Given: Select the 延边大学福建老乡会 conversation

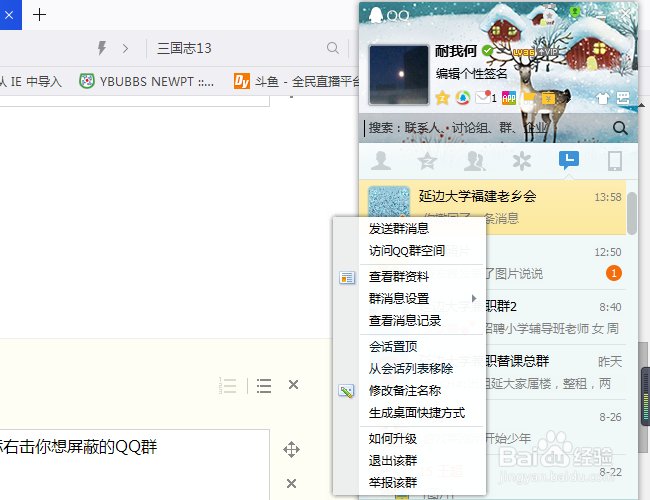Looking at the screenshot, I should pos(492,207).
